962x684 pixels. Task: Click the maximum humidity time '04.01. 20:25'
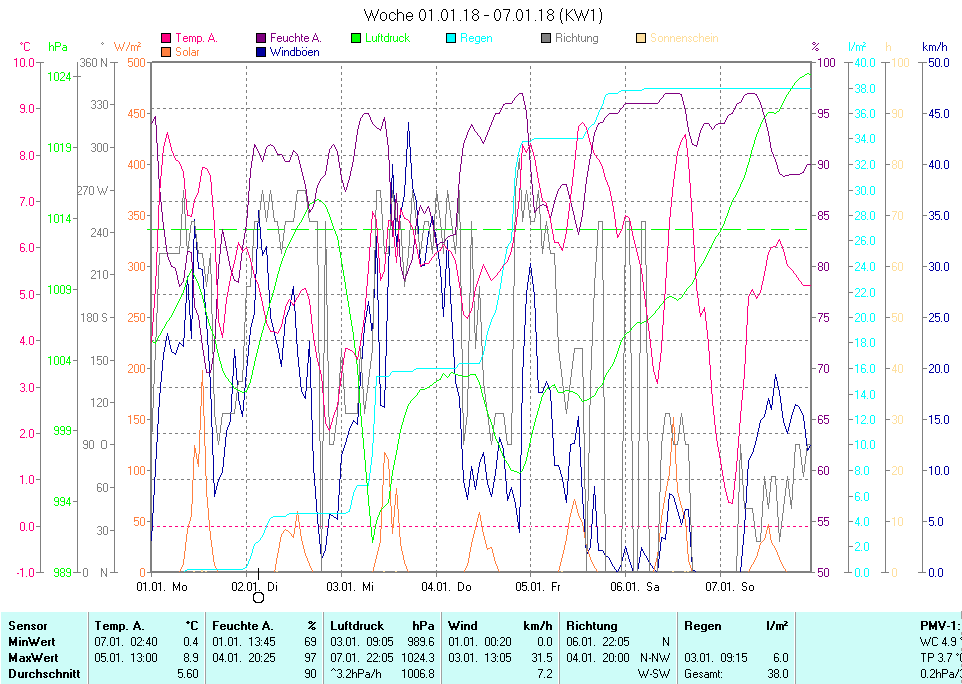pyautogui.click(x=244, y=658)
